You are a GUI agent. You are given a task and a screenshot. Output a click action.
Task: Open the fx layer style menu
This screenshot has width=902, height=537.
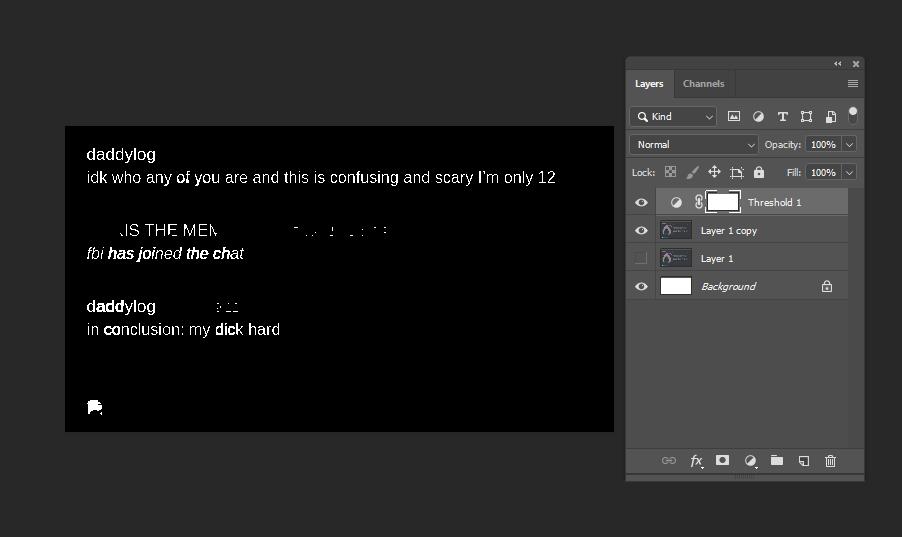[696, 460]
